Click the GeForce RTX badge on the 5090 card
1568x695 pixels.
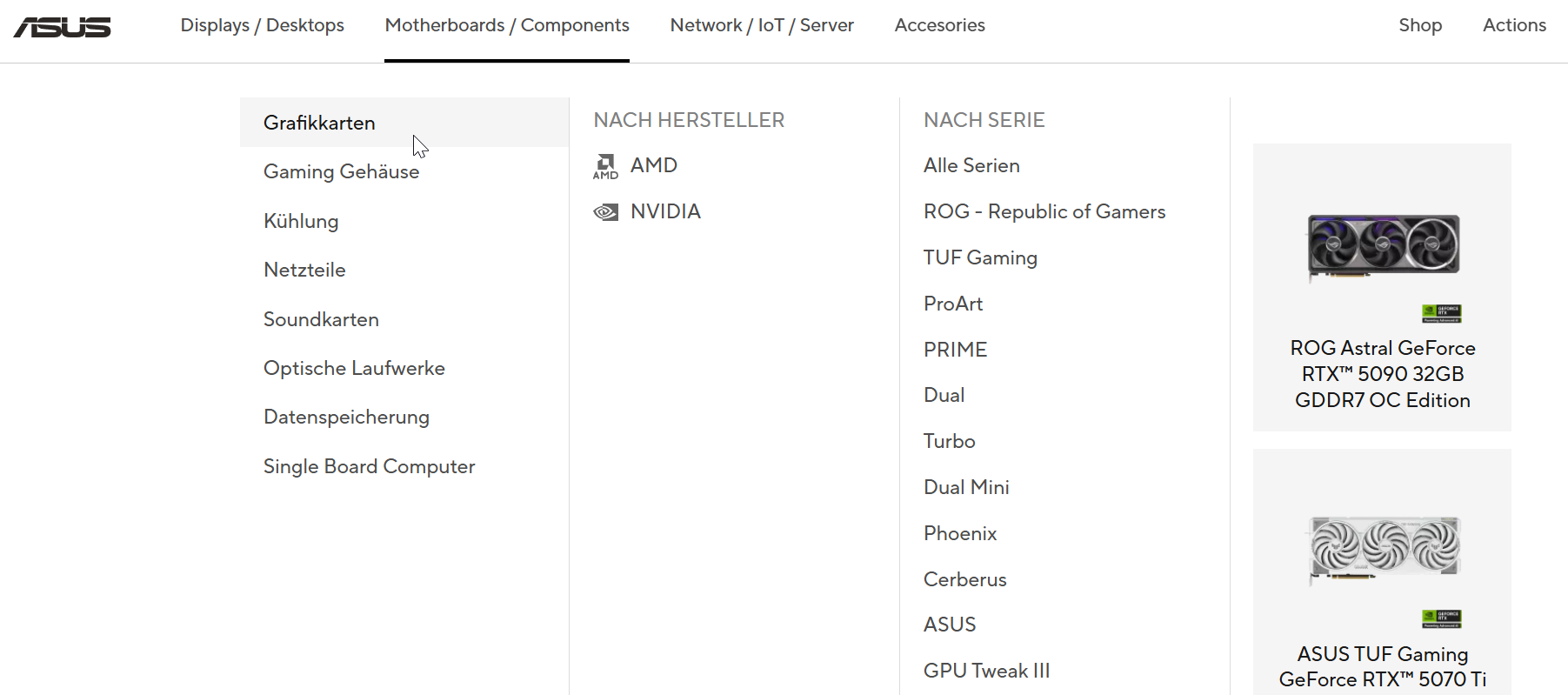pyautogui.click(x=1445, y=313)
